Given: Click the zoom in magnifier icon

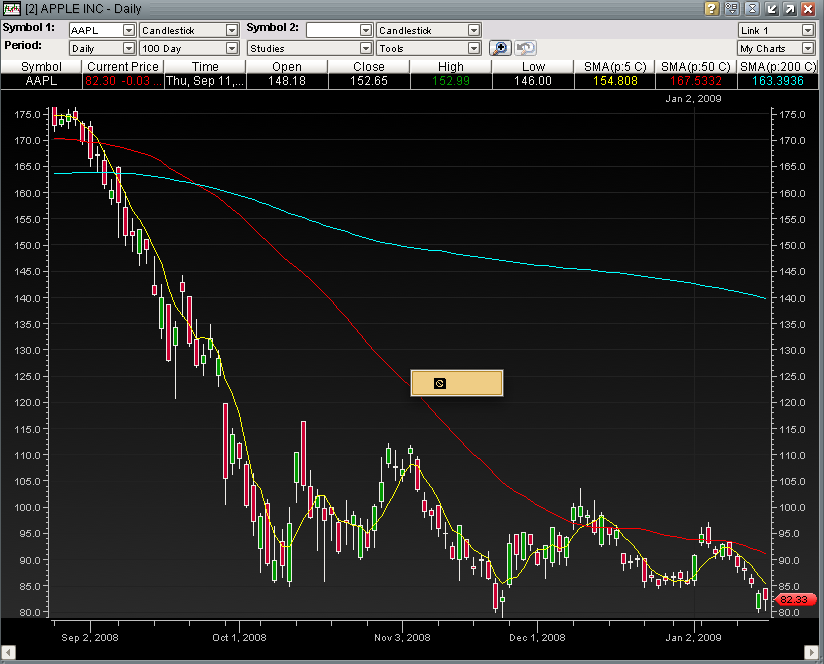Looking at the screenshot, I should click(500, 48).
